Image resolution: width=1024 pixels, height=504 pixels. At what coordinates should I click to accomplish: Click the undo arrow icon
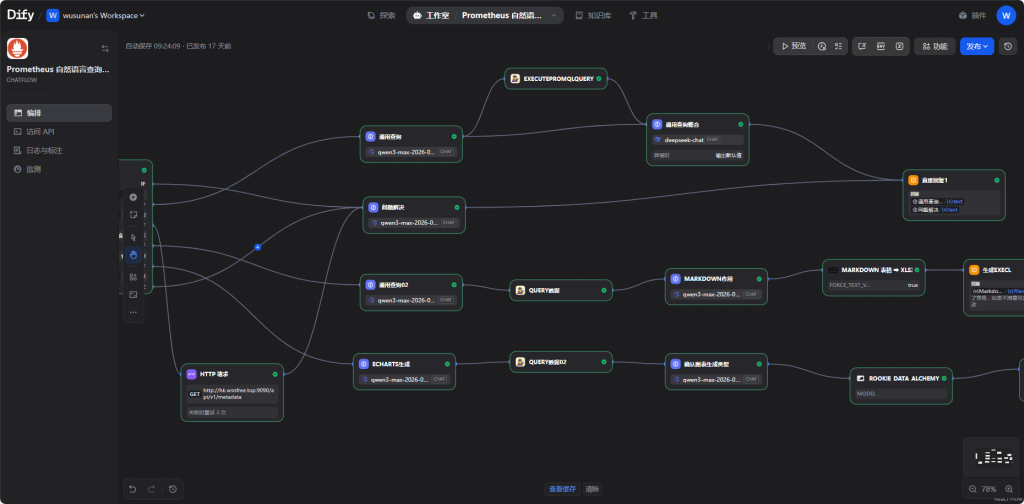click(x=132, y=488)
